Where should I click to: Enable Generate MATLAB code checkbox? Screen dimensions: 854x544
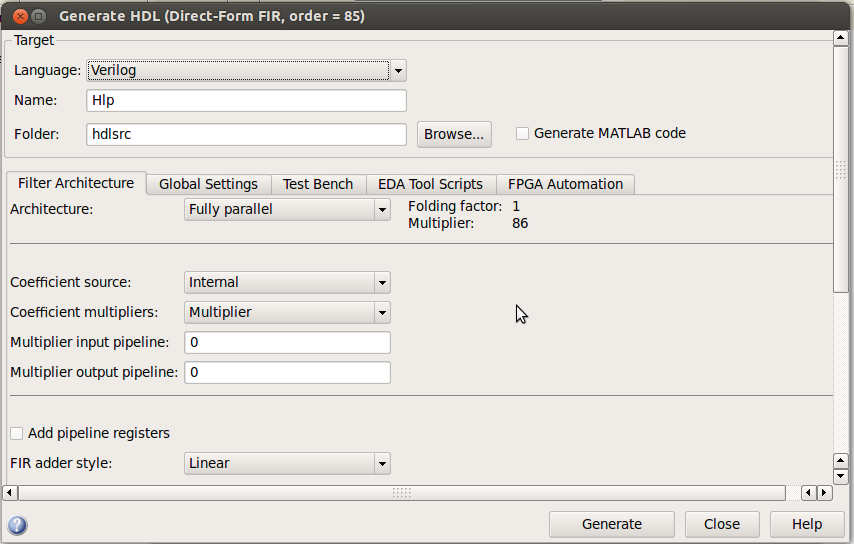click(x=522, y=133)
